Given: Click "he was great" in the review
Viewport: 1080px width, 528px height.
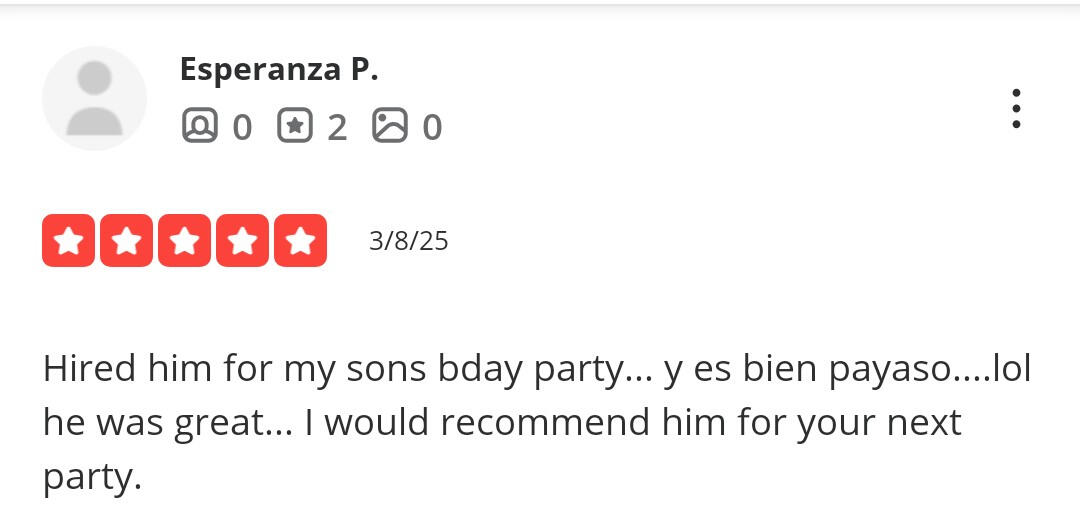Looking at the screenshot, I should [149, 423].
